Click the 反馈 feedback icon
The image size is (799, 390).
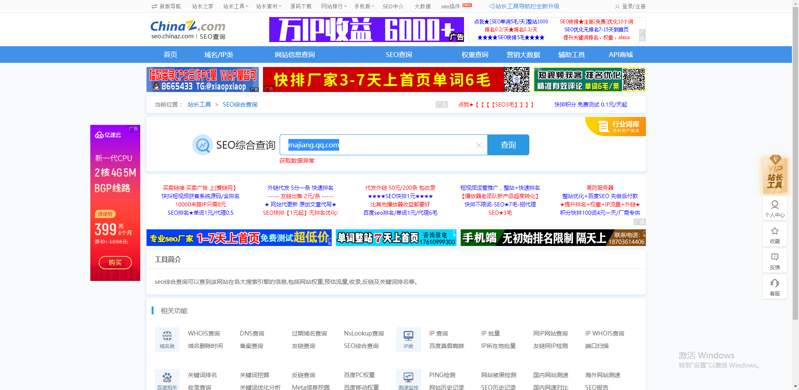pyautogui.click(x=775, y=261)
